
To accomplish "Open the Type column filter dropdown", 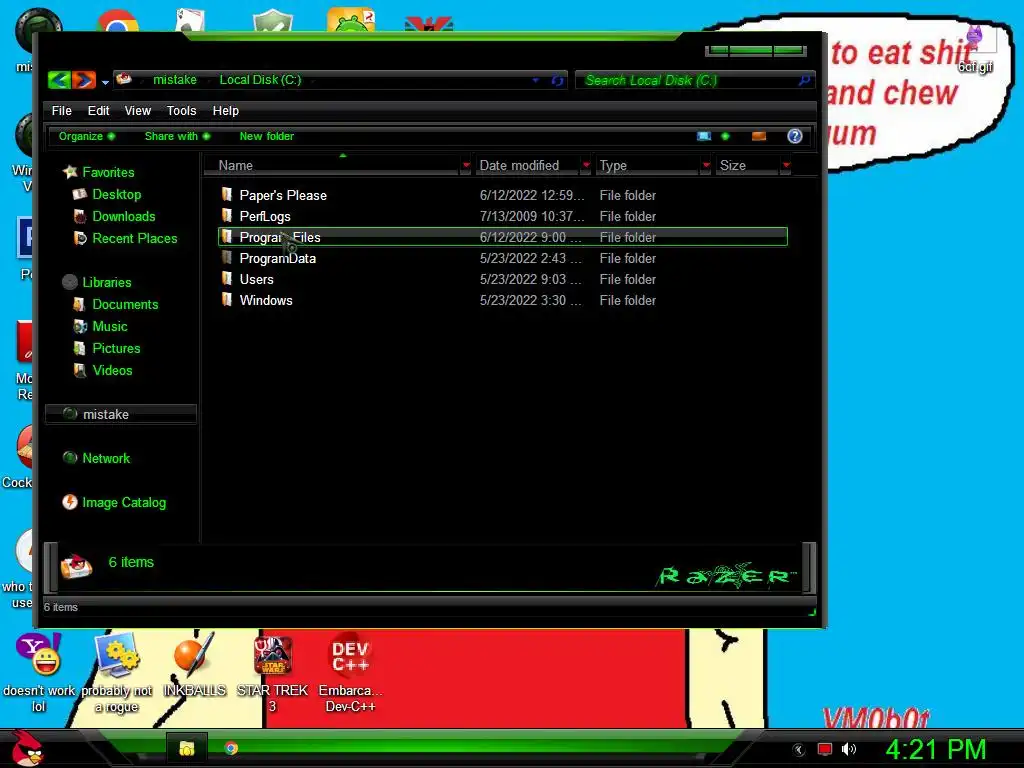I will pyautogui.click(x=706, y=165).
